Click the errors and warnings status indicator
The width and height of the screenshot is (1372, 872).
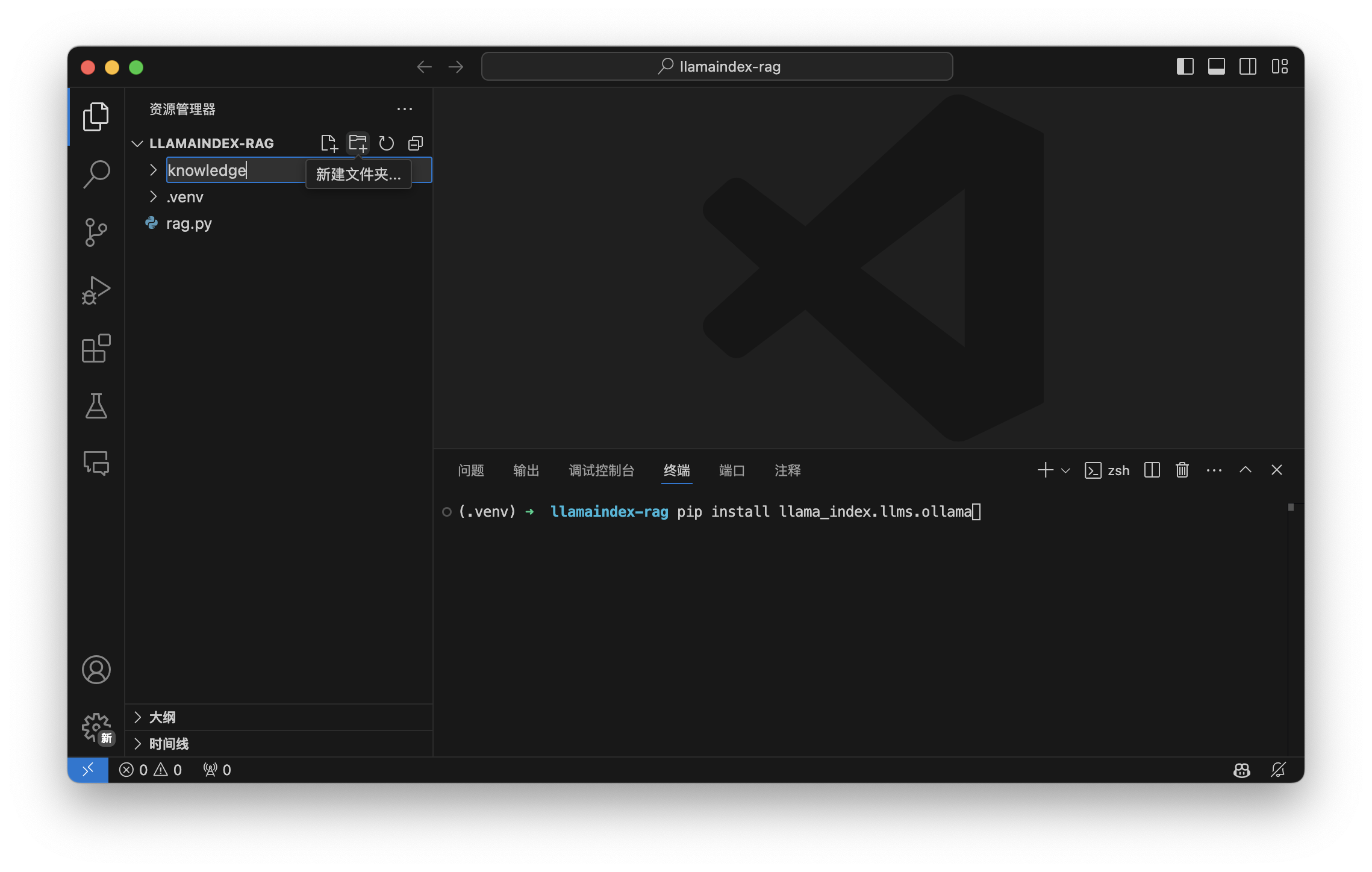click(x=151, y=770)
